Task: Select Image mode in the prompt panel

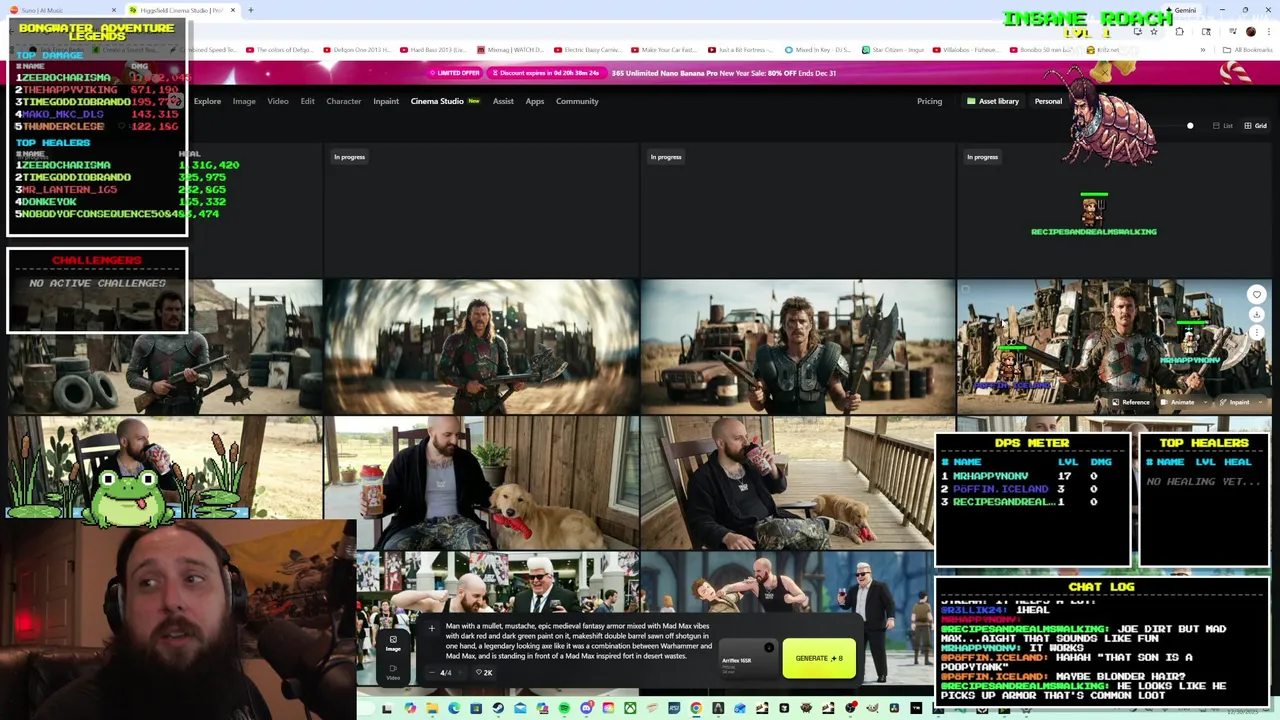Action: point(393,643)
